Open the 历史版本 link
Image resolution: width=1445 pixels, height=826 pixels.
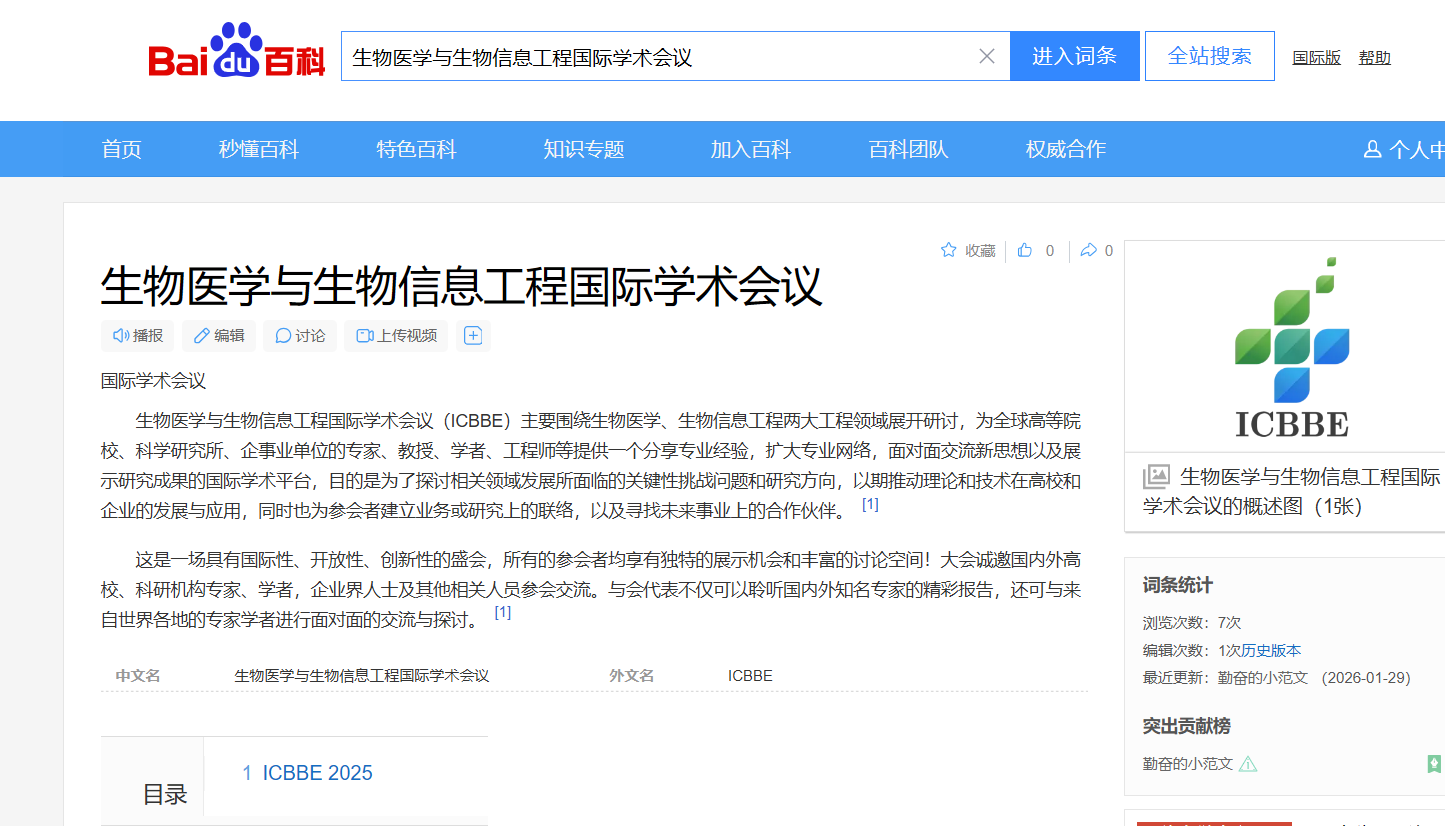[1271, 650]
